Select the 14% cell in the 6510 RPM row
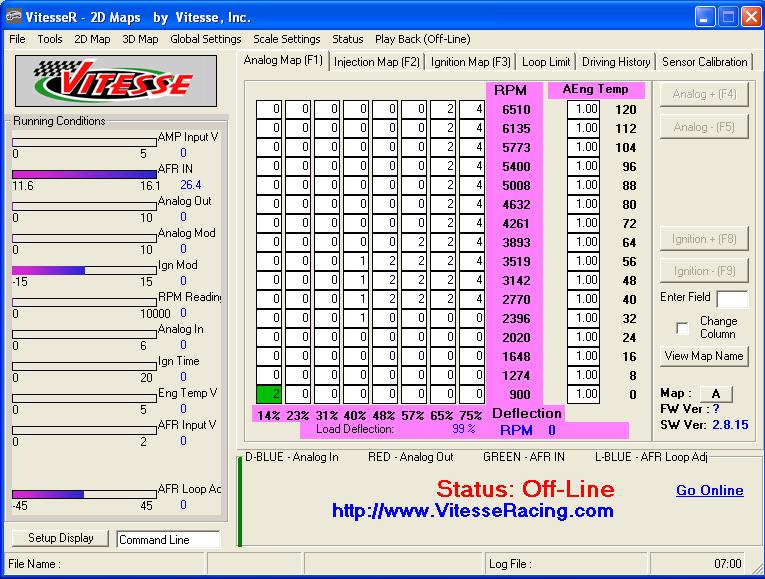This screenshot has height=579, width=765. pyautogui.click(x=269, y=109)
